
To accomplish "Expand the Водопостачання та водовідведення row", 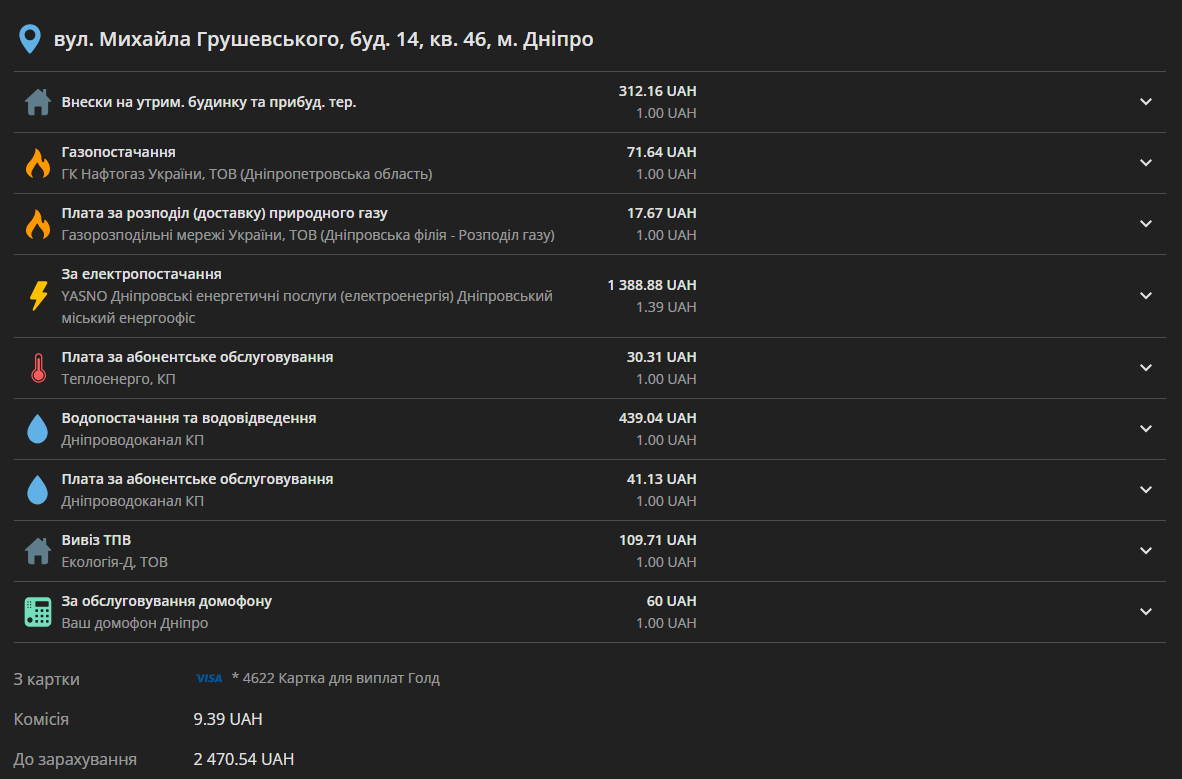I will [1146, 428].
